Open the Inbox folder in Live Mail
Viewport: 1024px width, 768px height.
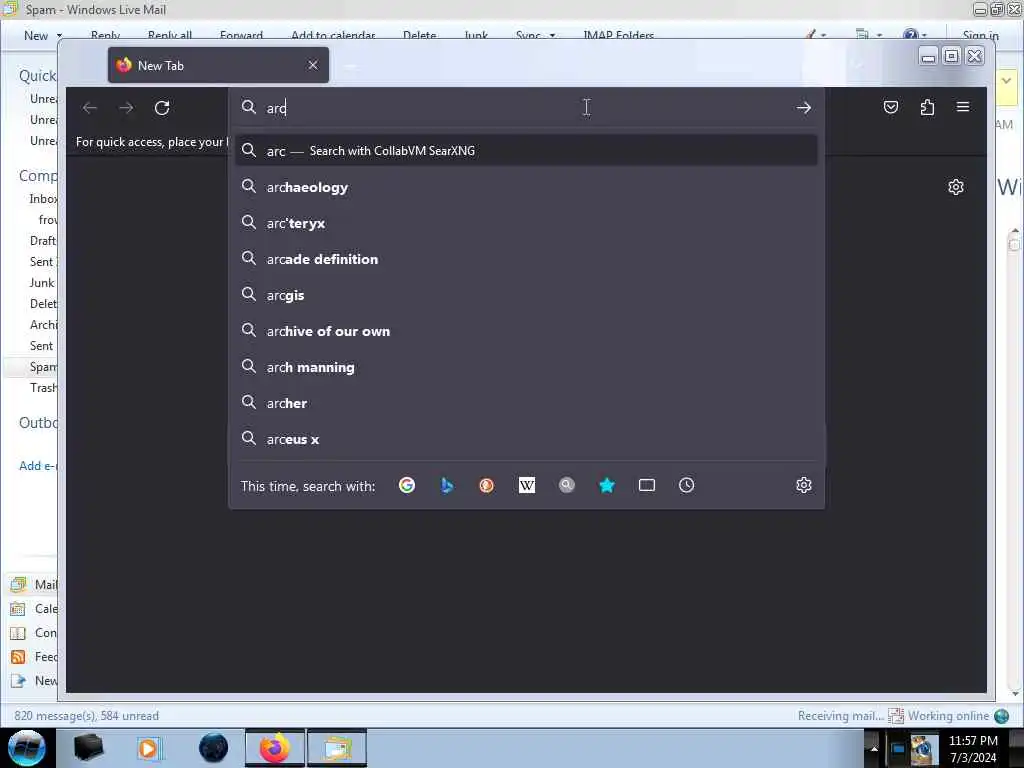click(x=43, y=199)
